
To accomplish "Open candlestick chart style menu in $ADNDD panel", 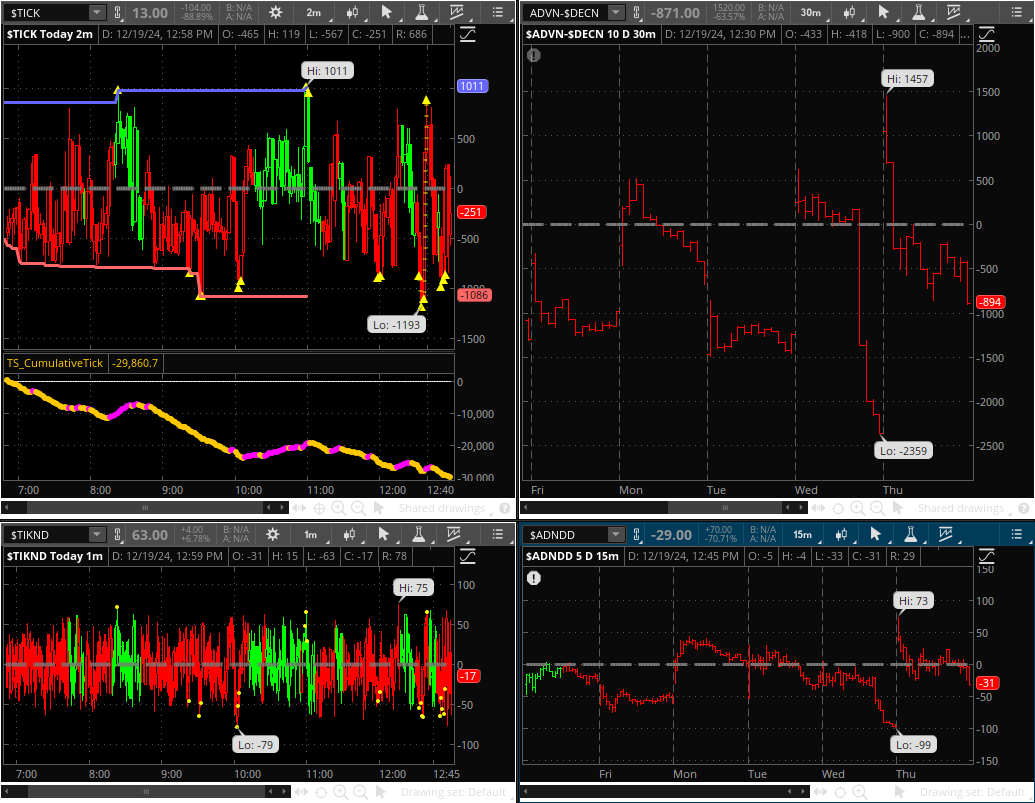I will click(x=841, y=534).
